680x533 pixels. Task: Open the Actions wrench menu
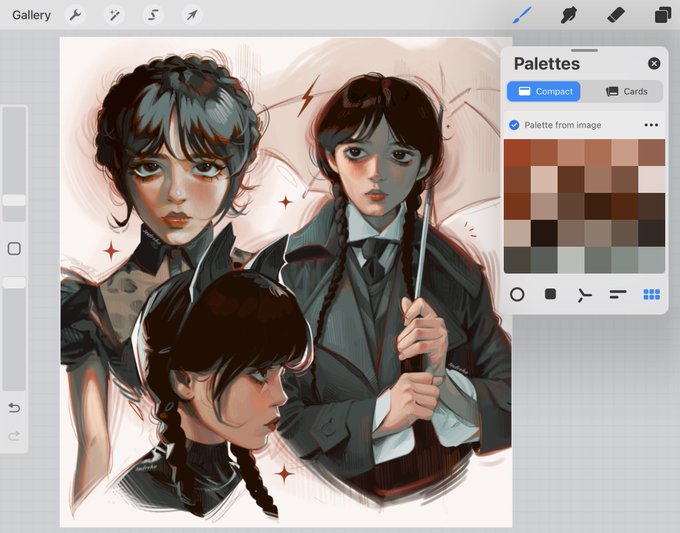click(75, 15)
